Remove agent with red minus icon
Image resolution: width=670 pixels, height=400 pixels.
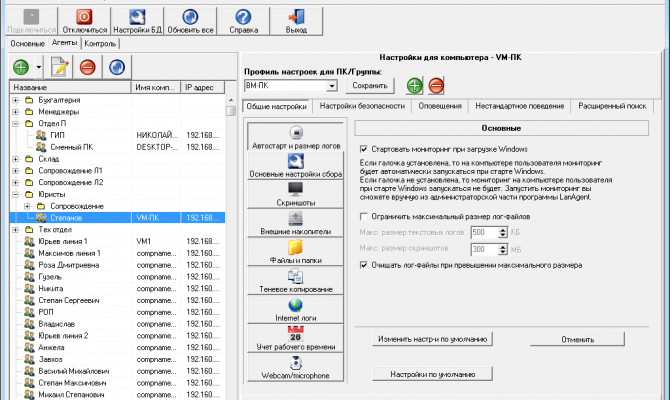88,67
